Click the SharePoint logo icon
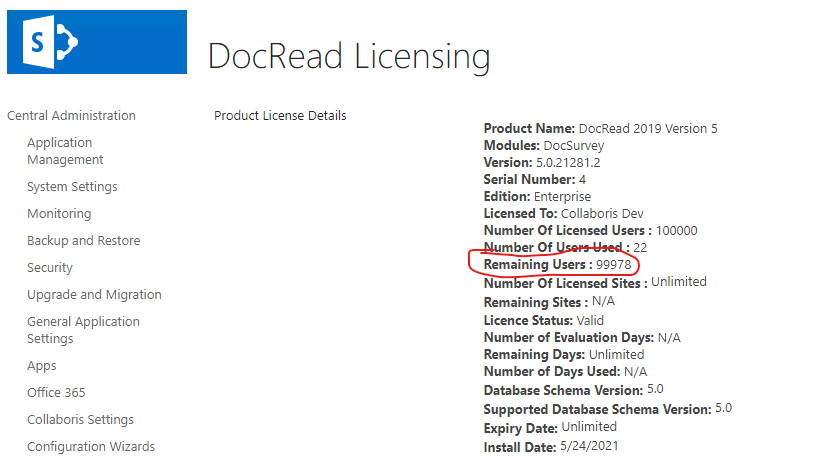The height and width of the screenshot is (468, 818). 96,42
